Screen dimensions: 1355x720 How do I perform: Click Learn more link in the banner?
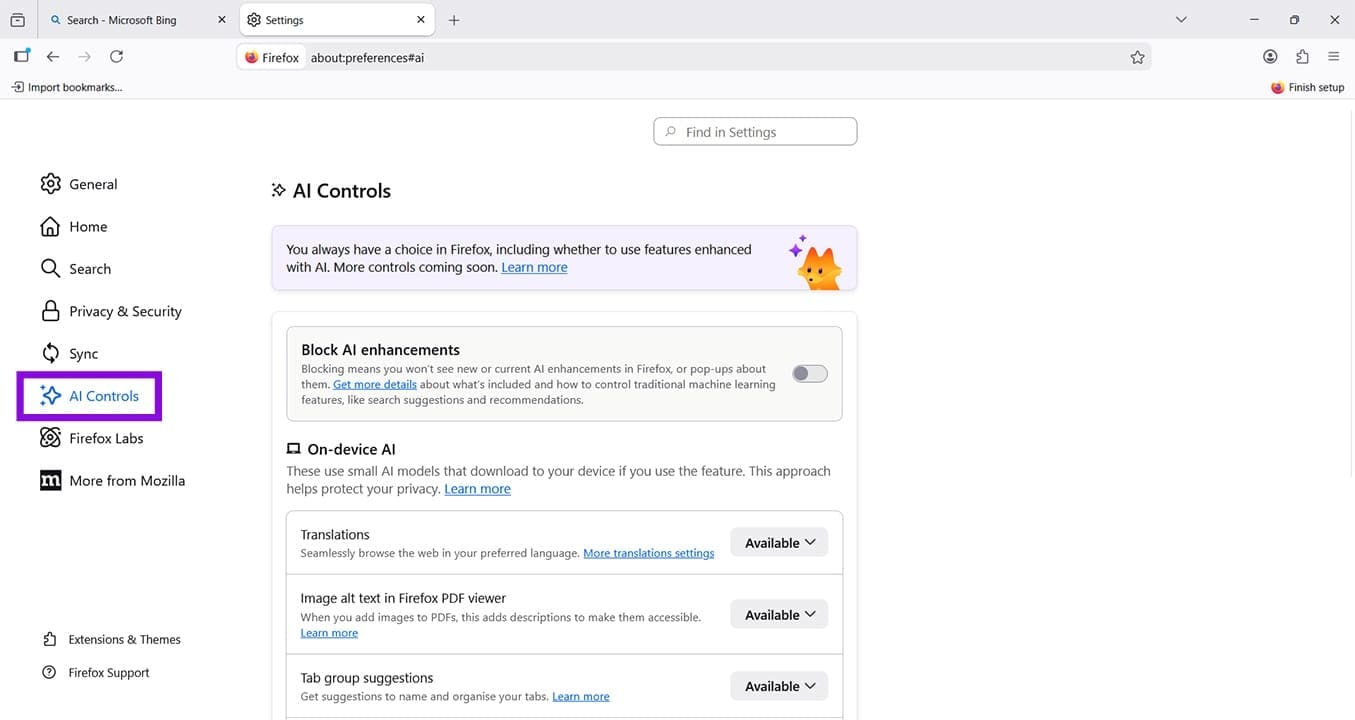tap(534, 267)
